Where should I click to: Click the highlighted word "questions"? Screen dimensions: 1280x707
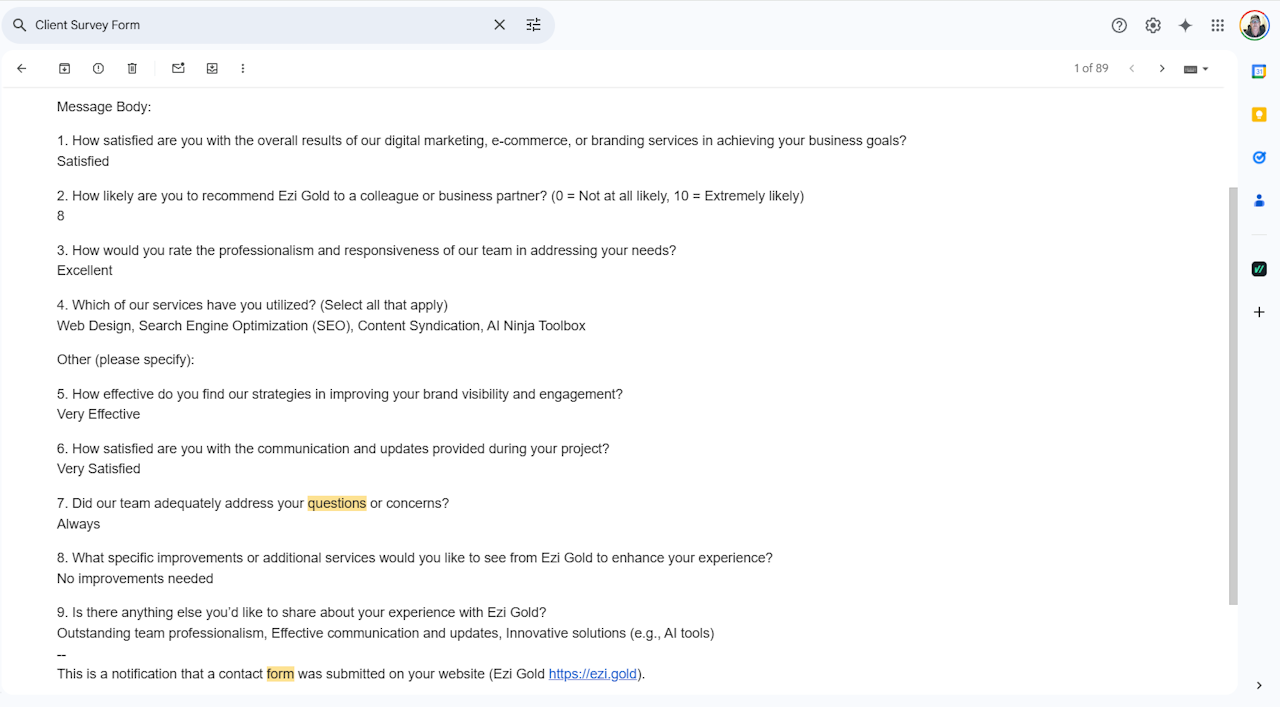point(337,503)
